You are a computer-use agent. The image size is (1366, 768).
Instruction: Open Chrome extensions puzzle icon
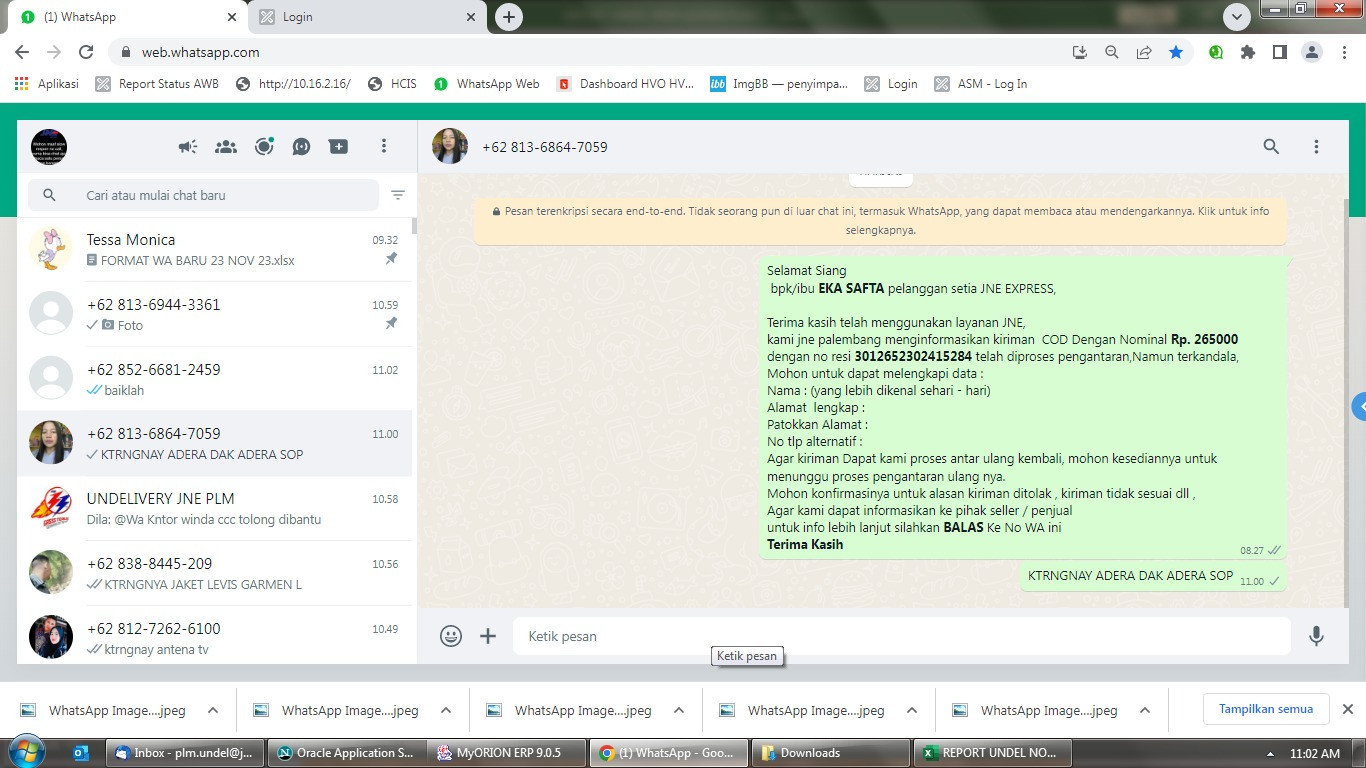click(x=1247, y=52)
